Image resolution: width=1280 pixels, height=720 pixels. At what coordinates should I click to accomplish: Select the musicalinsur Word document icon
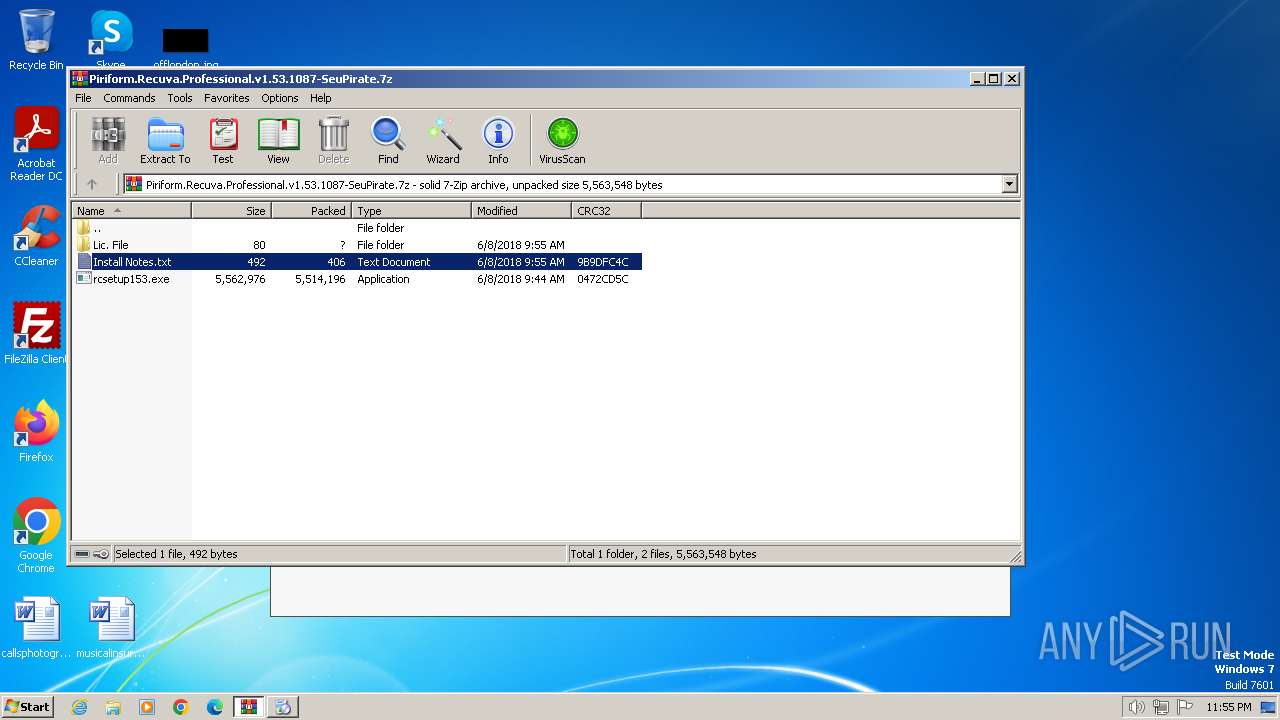(111, 628)
